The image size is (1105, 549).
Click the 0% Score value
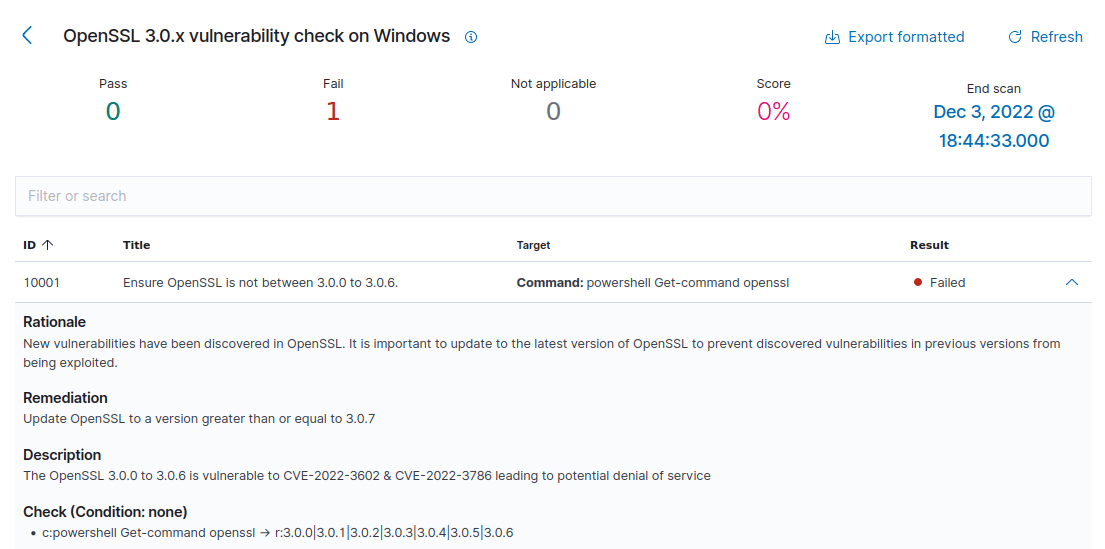(774, 111)
